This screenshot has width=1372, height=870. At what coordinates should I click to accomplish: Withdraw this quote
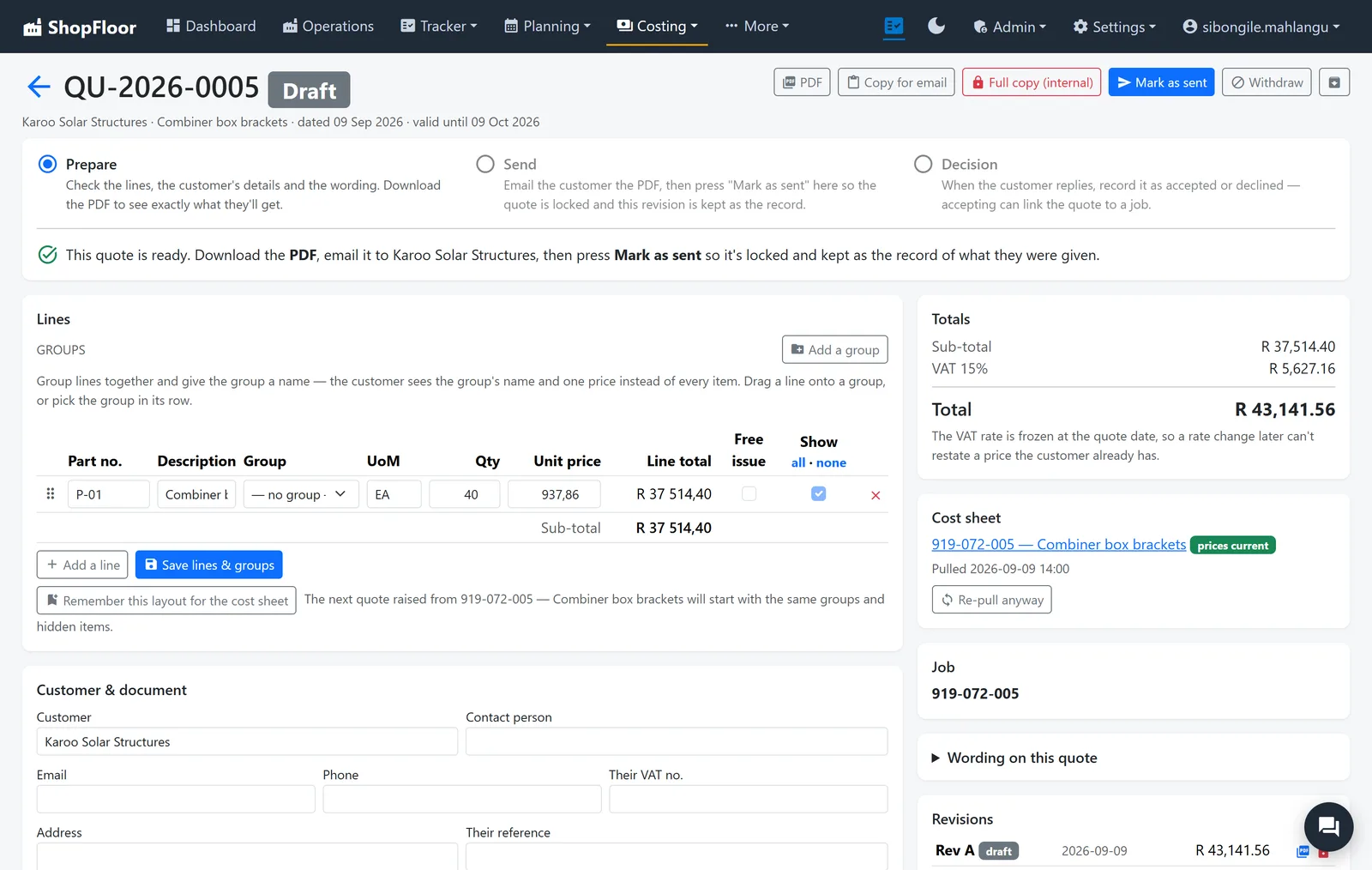click(1267, 82)
